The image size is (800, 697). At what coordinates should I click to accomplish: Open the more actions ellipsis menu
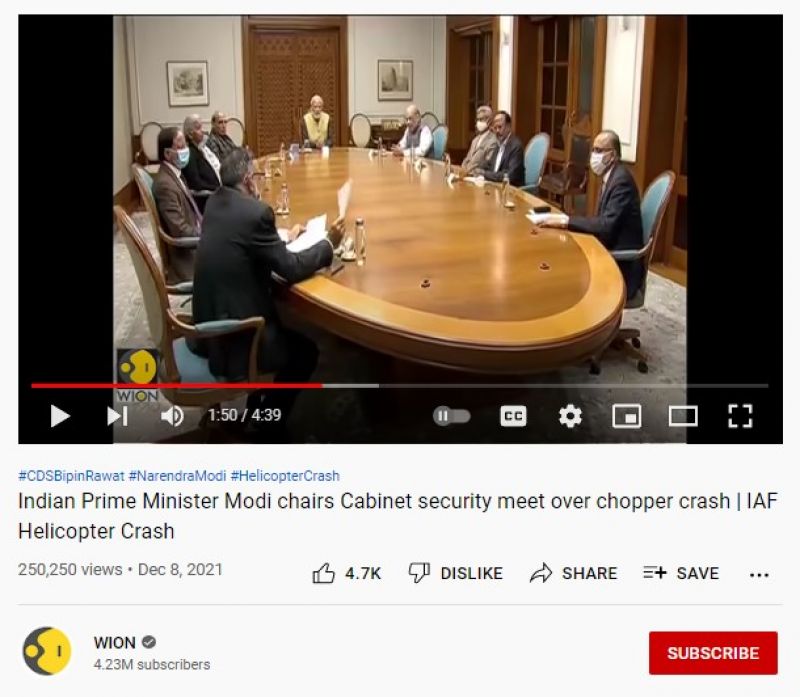759,575
